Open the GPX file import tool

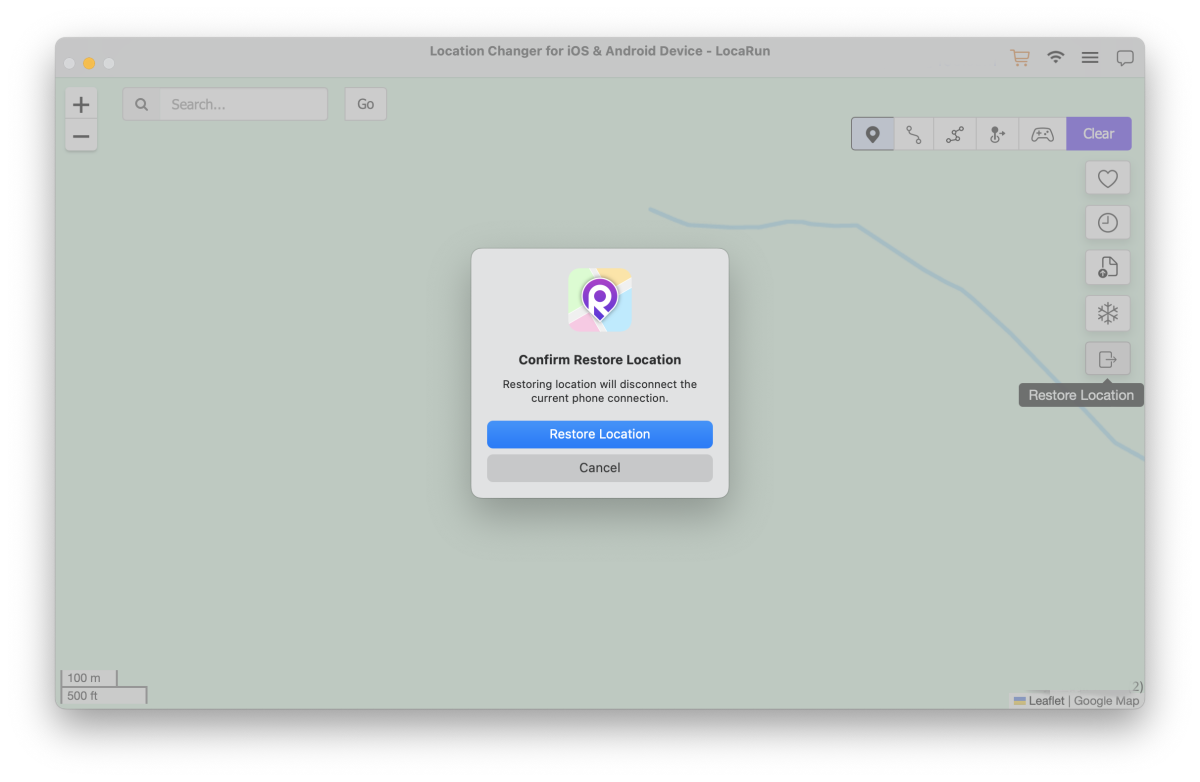[x=1107, y=267]
